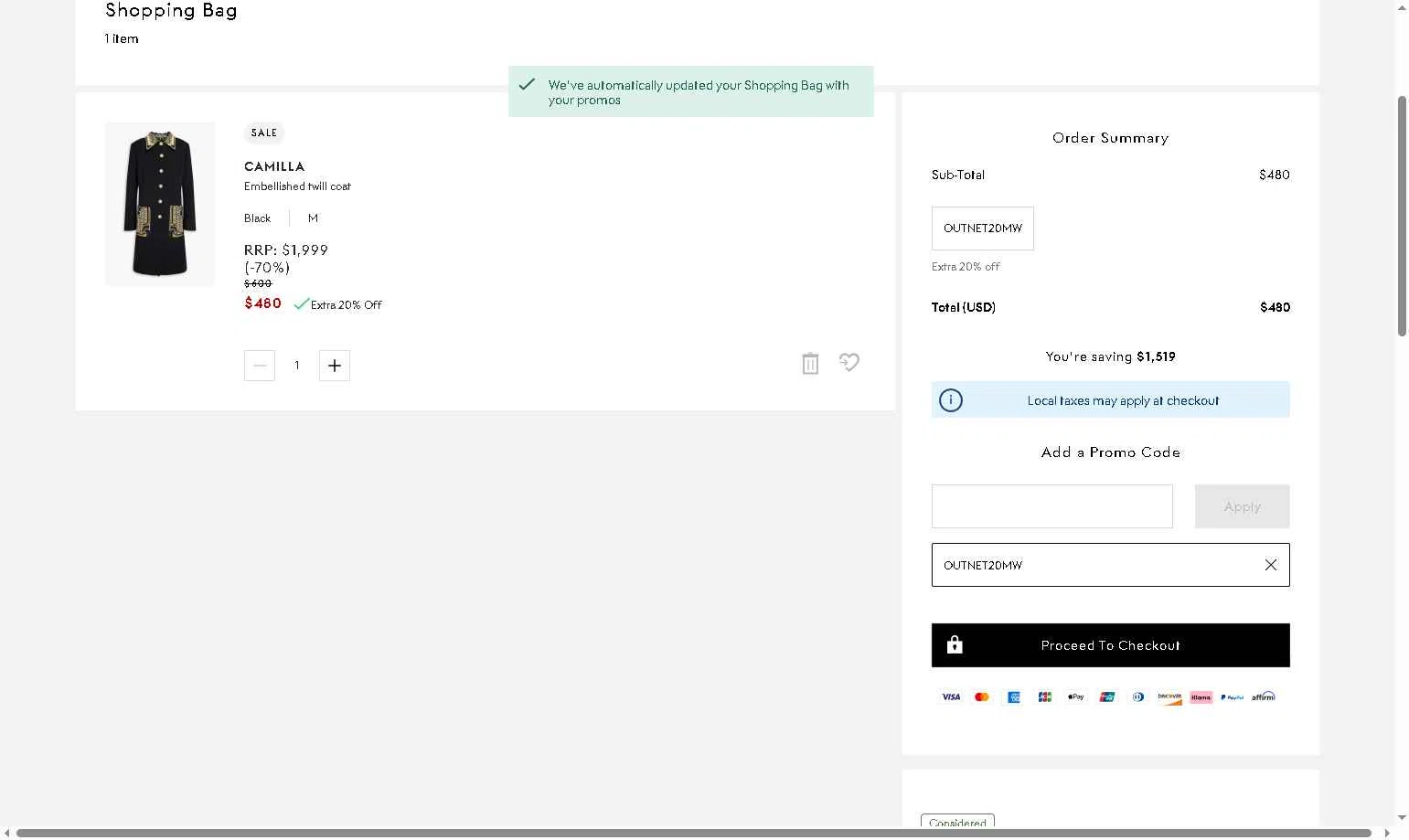
Task: Open the Embellished twill coat product link
Action: [x=297, y=186]
